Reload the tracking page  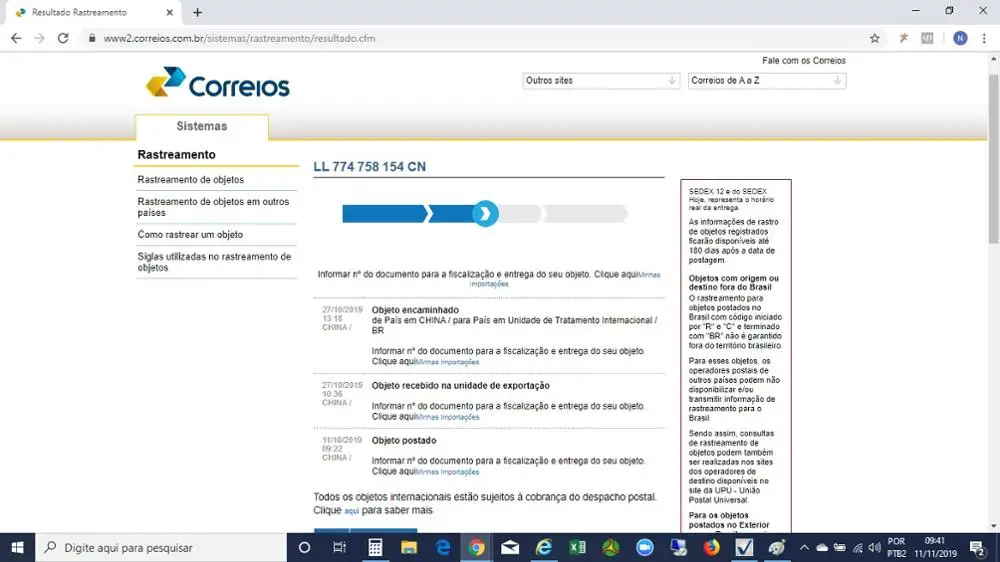(62, 38)
